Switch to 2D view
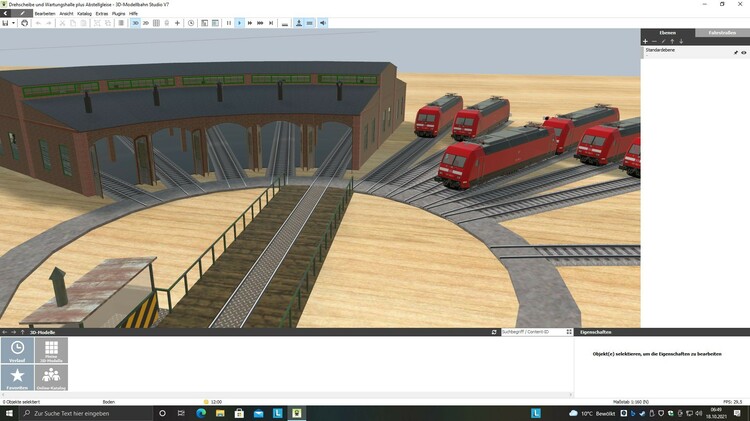Image resolution: width=750 pixels, height=421 pixels. 145,23
